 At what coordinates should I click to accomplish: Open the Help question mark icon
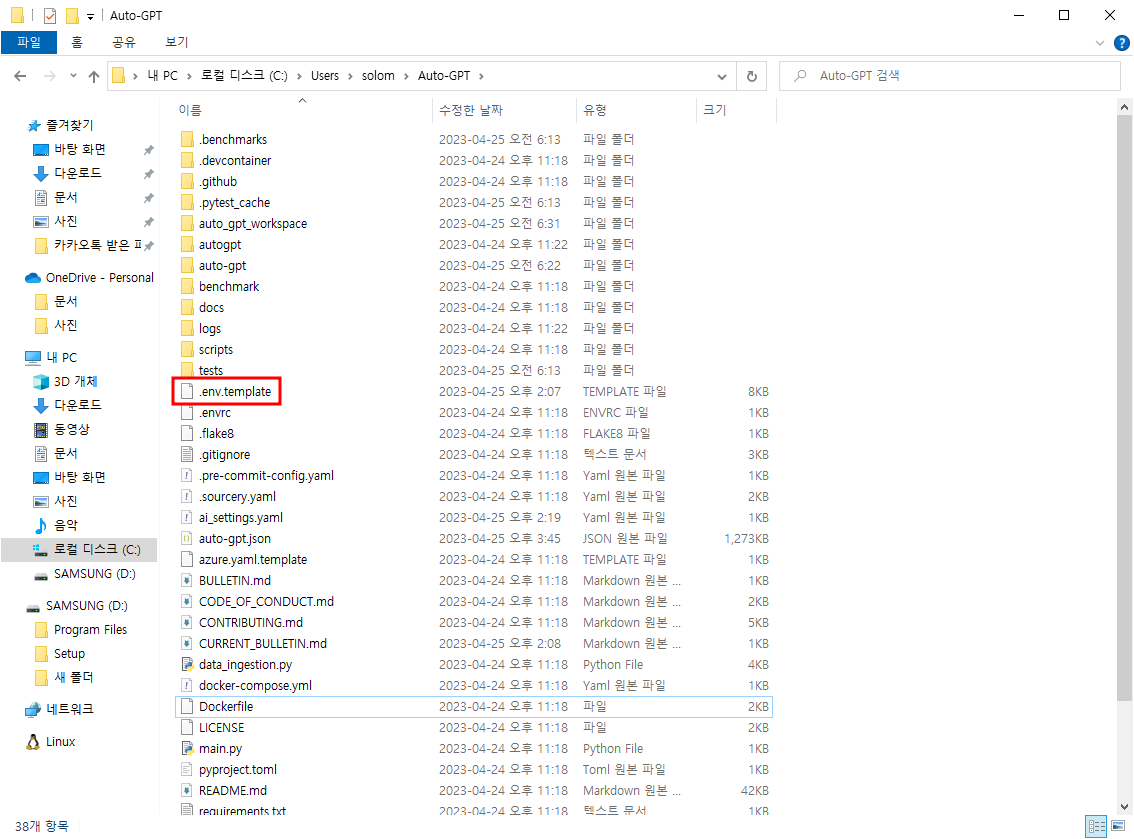(x=1122, y=43)
